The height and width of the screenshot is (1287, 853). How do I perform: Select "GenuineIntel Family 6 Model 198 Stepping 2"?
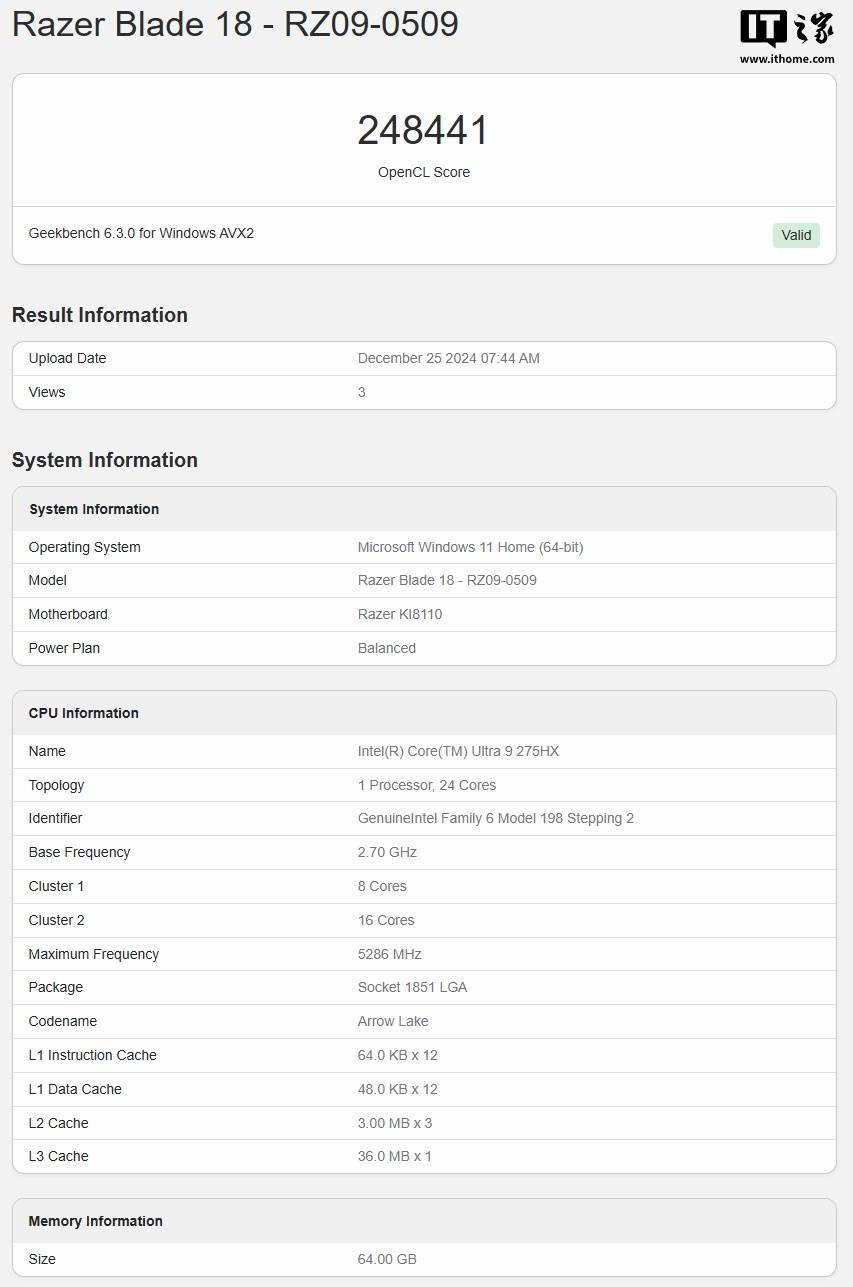496,818
